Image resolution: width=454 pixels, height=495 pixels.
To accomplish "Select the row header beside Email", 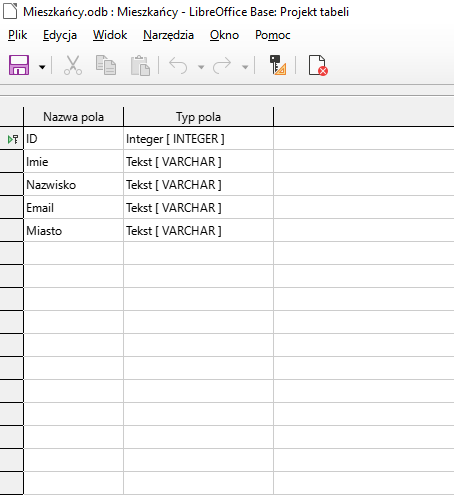I will coord(12,208).
